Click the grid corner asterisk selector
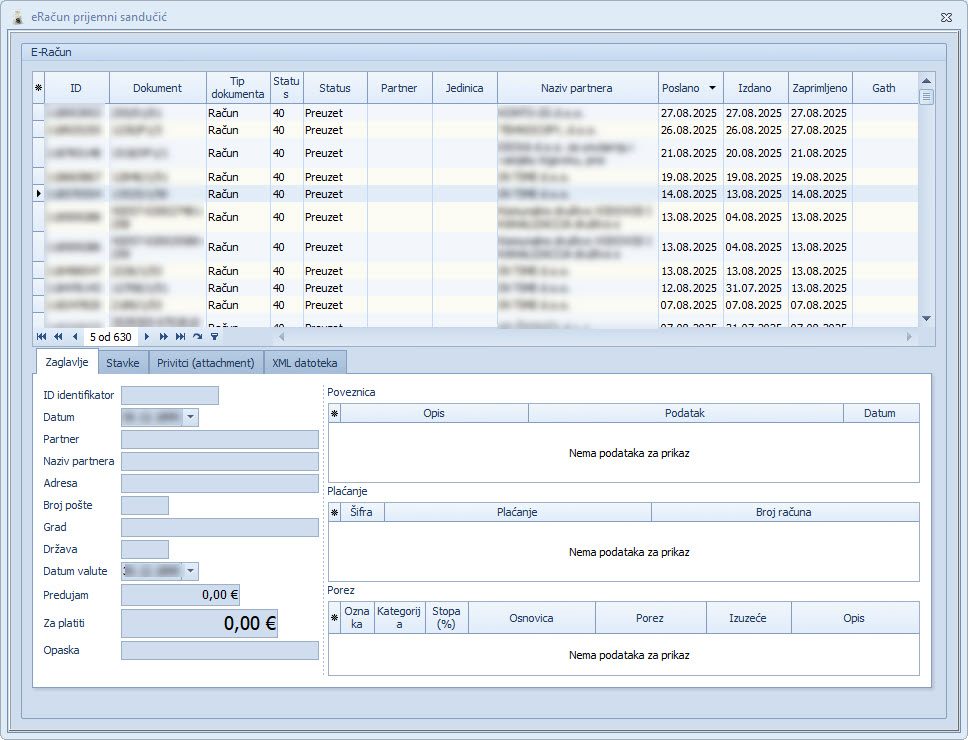Screen dimensions: 968x740 38,88
